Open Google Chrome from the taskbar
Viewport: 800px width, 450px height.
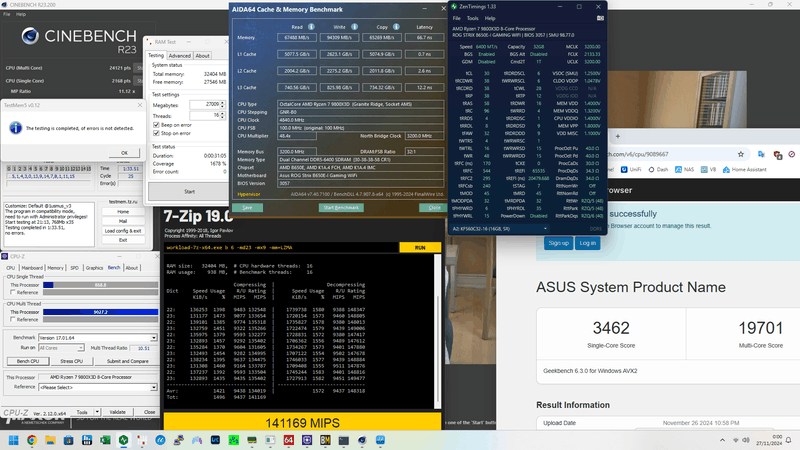[32, 440]
